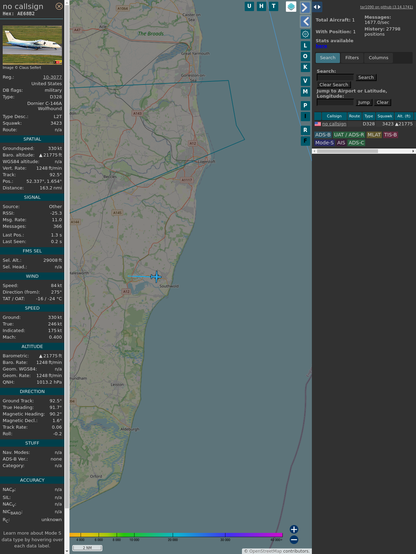Switch to the Columns tab
Image resolution: width=416 pixels, height=554 pixels.
[x=378, y=58]
